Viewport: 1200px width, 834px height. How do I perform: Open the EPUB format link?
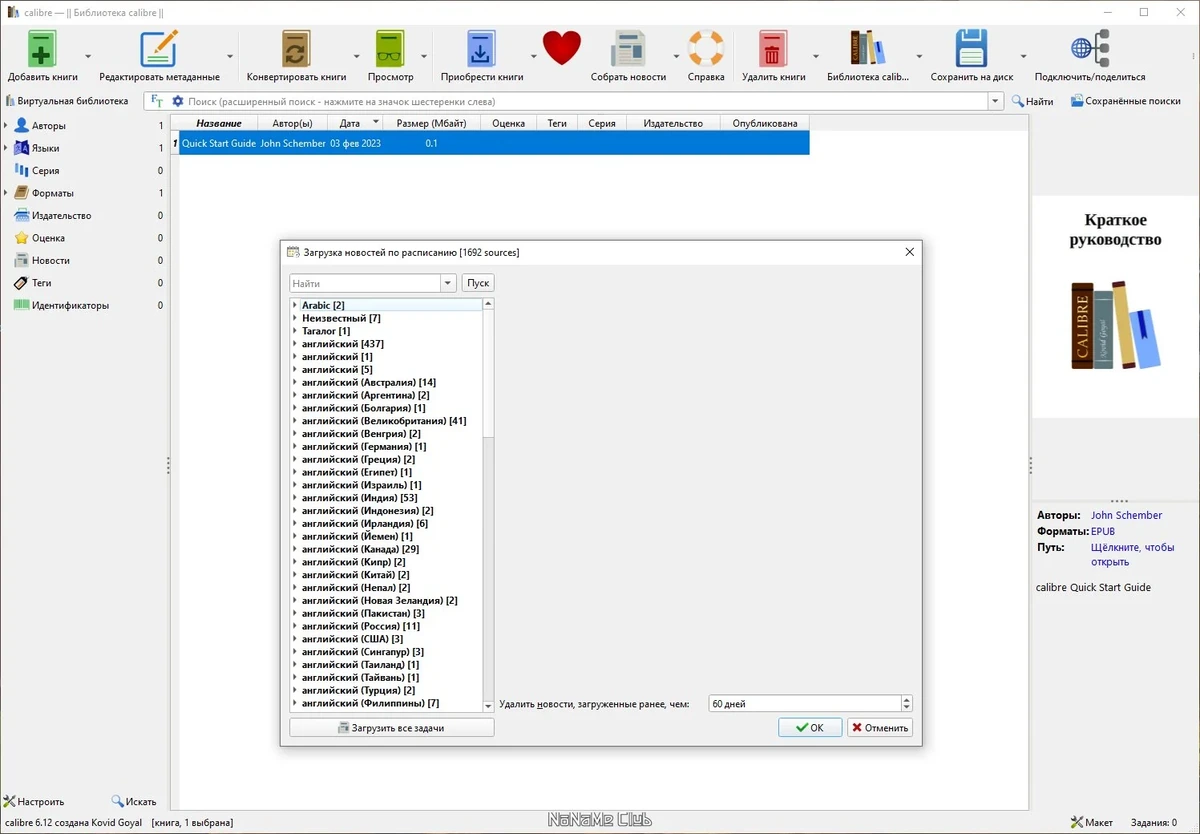1103,532
